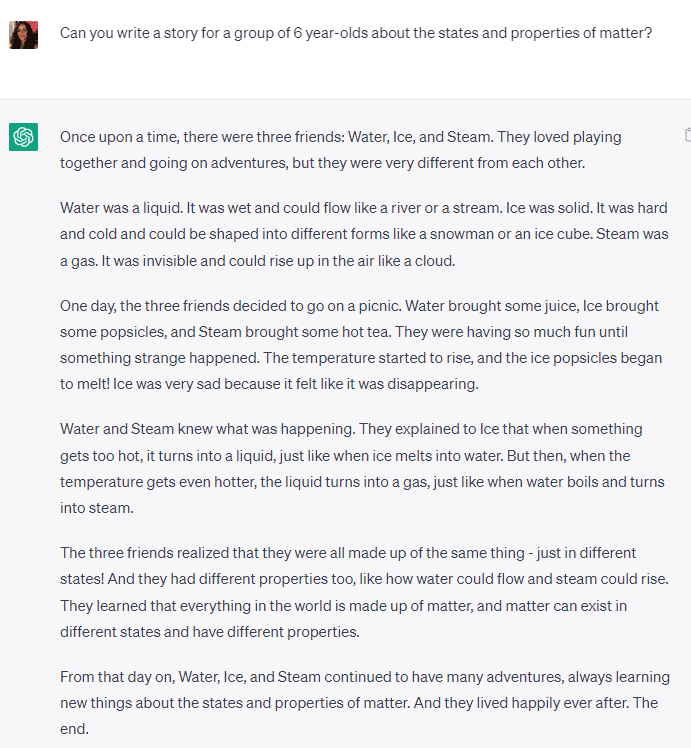This screenshot has height=748, width=691.
Task: Click the words "into steam." ending the paragraph
Action: pyautogui.click(x=96, y=508)
